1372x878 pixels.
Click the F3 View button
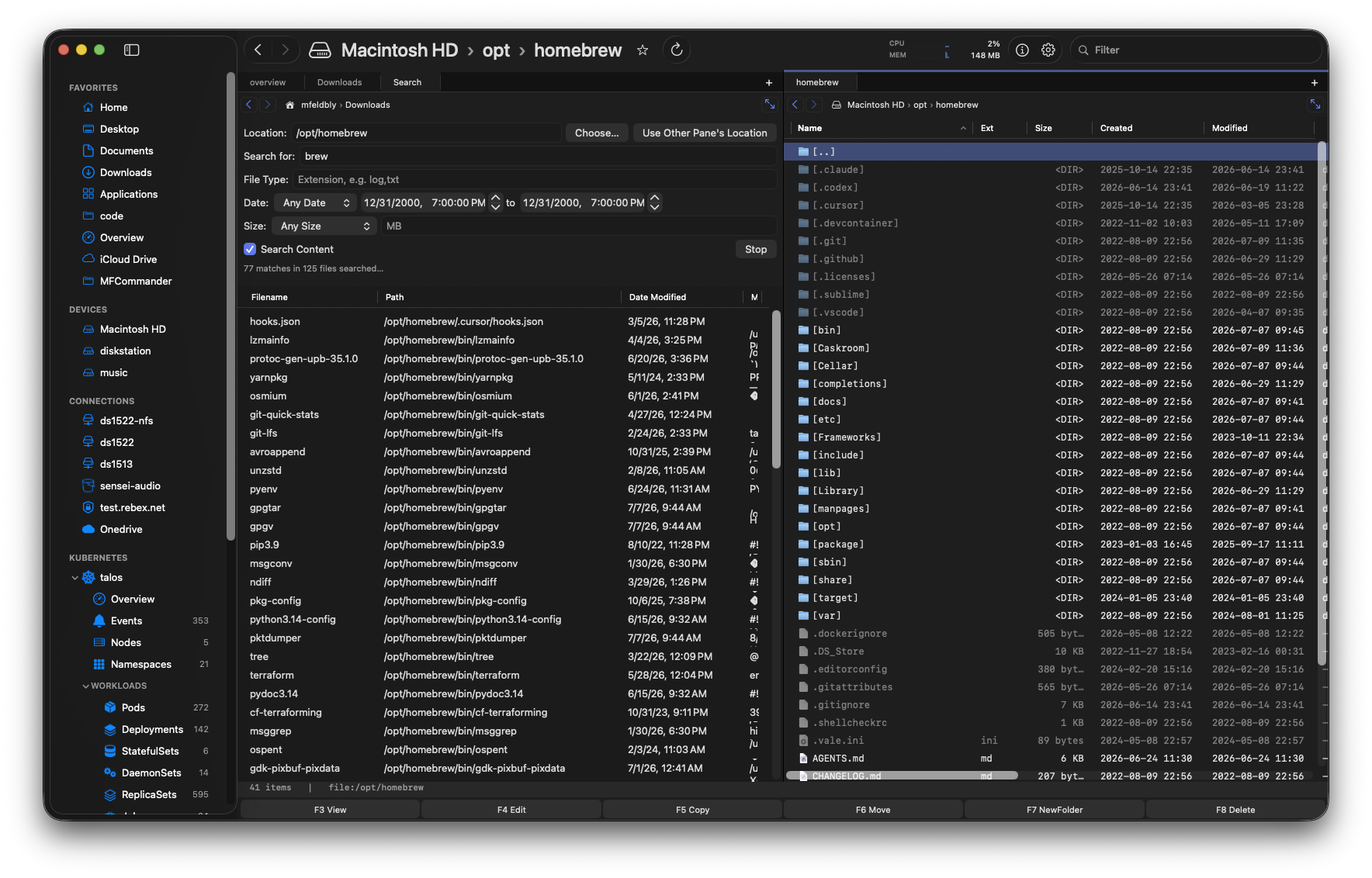330,809
